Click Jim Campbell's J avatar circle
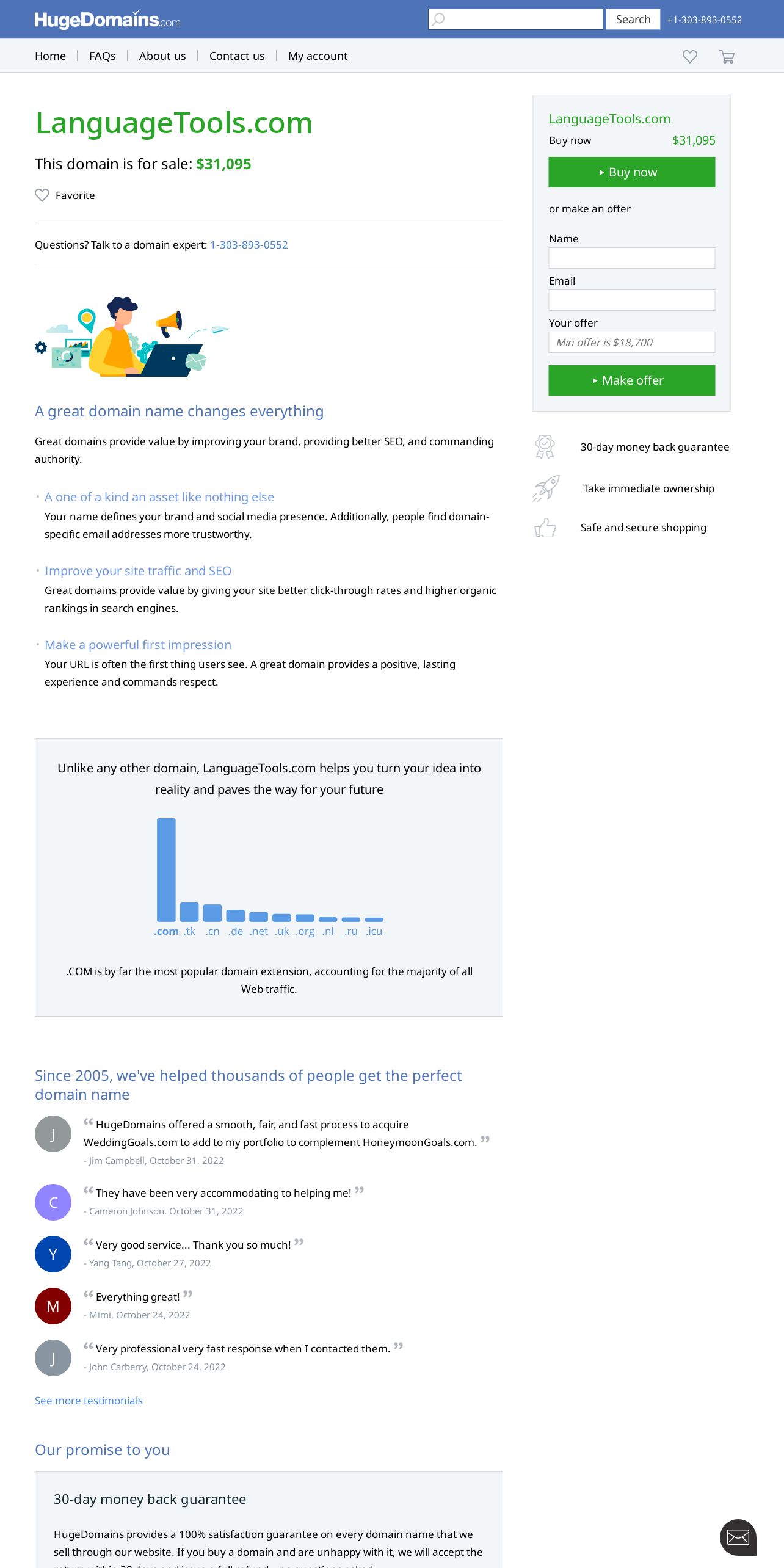Viewport: 784px width, 1568px height. click(x=53, y=1134)
